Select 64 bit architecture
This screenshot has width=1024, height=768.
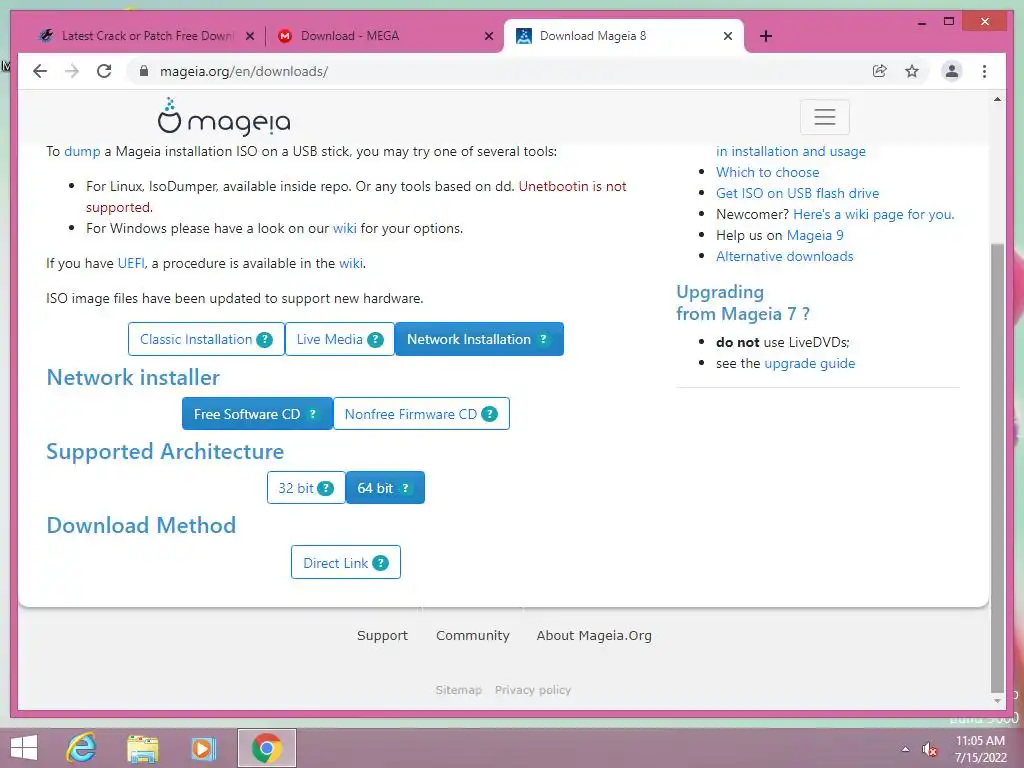click(x=385, y=488)
